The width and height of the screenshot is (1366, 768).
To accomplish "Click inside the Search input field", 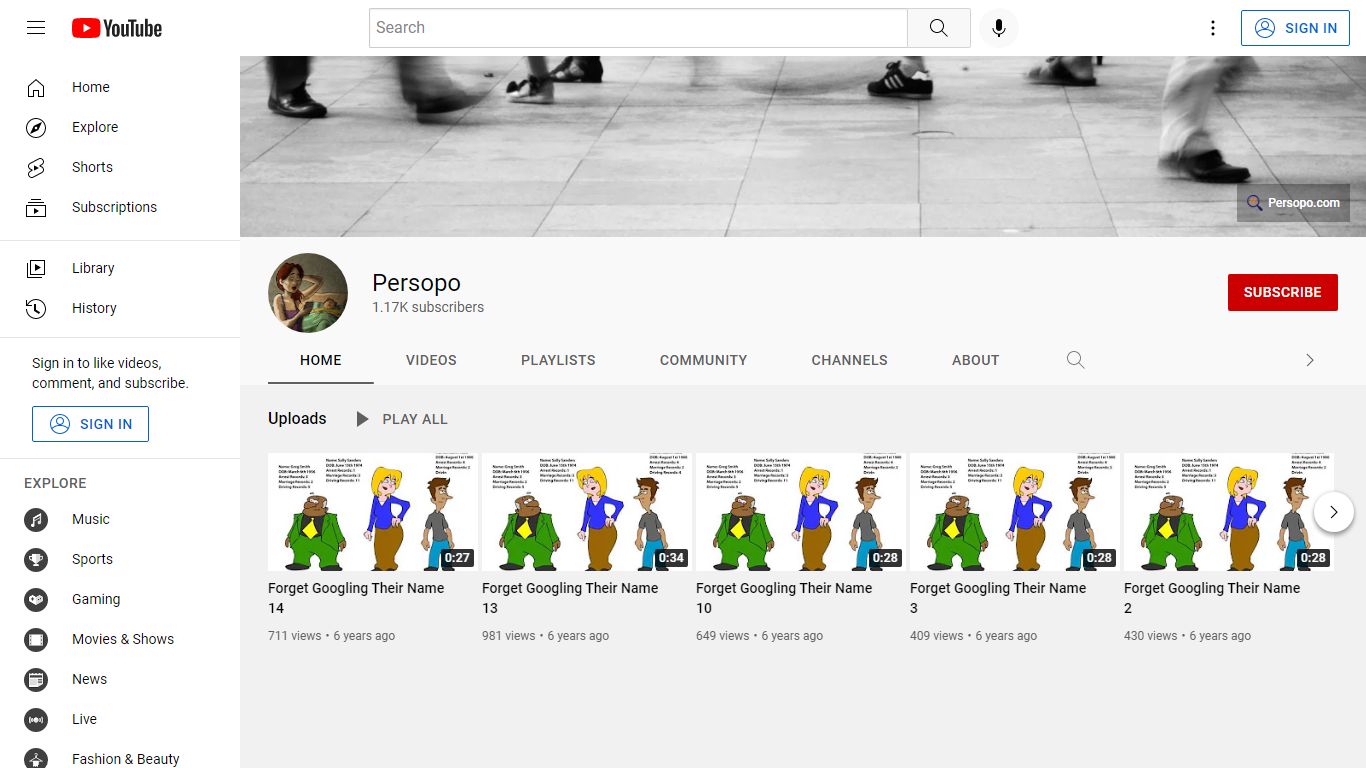I will coord(638,28).
